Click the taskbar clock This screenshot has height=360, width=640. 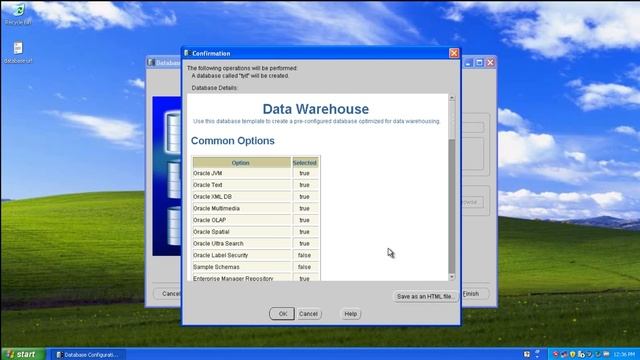coord(624,354)
